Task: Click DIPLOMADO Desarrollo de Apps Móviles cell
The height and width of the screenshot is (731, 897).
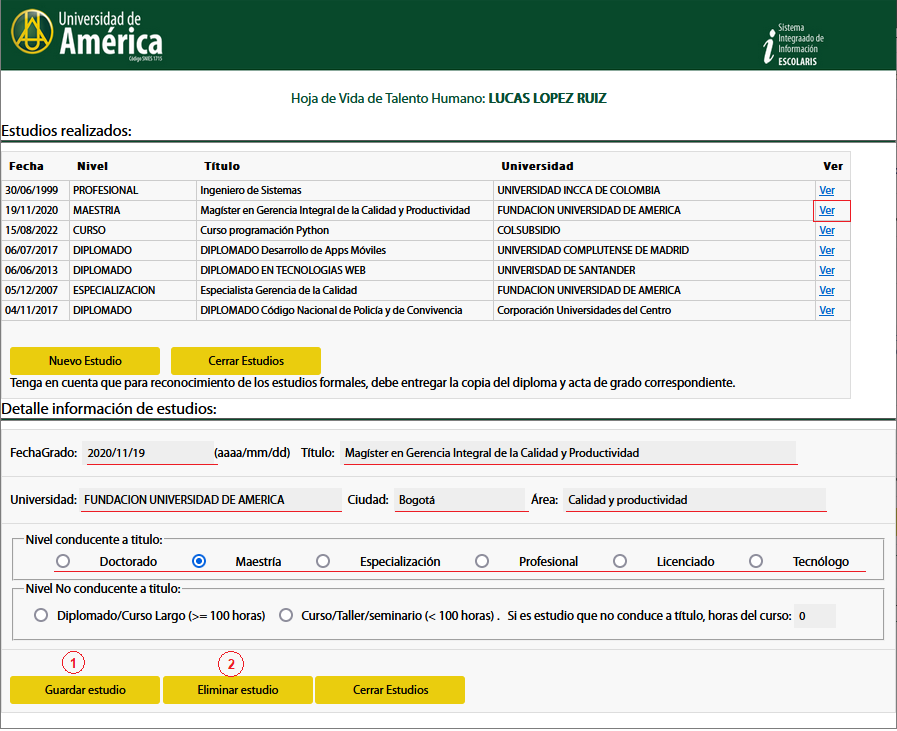Action: tap(345, 251)
